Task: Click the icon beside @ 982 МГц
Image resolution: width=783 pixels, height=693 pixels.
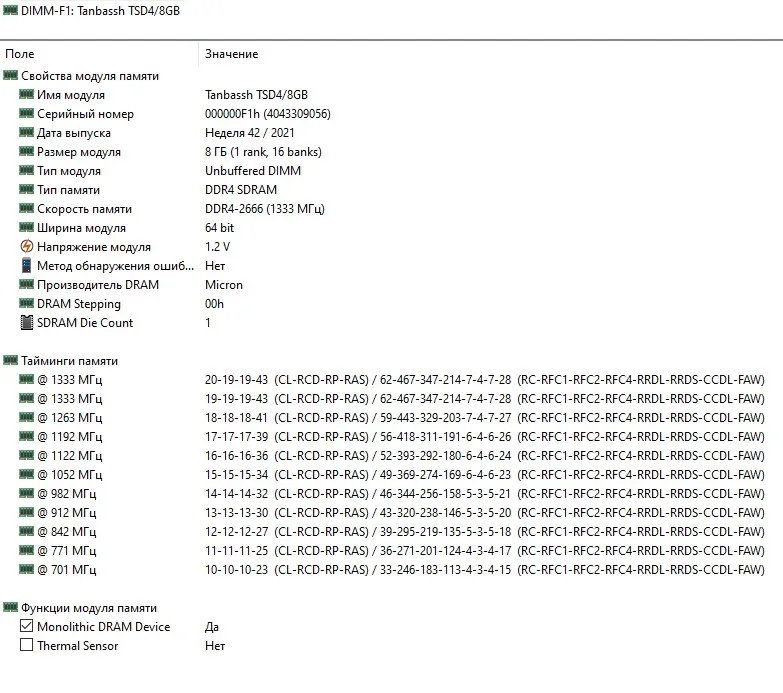Action: click(x=26, y=493)
